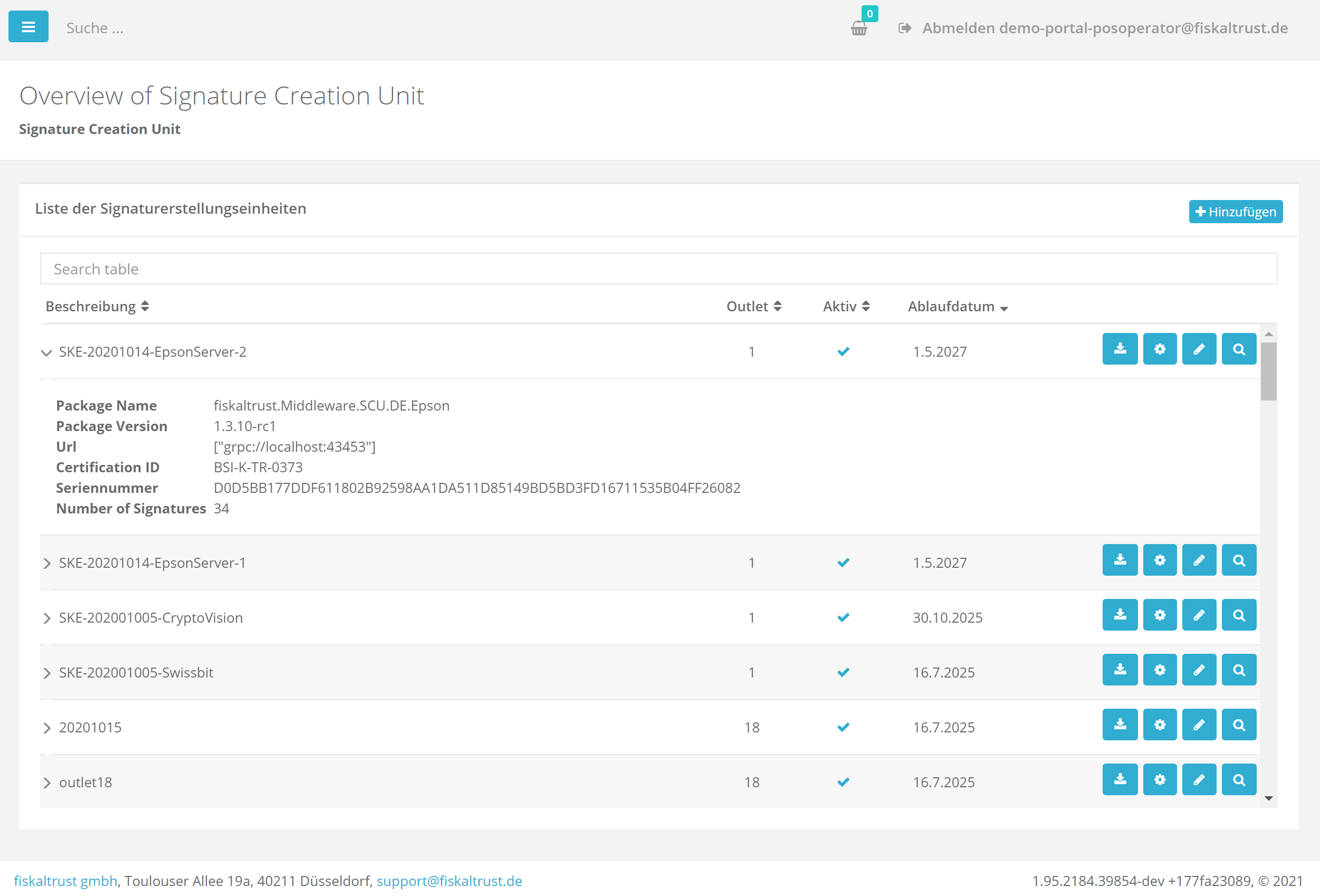1320x896 pixels.
Task: Click Number of Signatures value 34
Action: [x=221, y=509]
